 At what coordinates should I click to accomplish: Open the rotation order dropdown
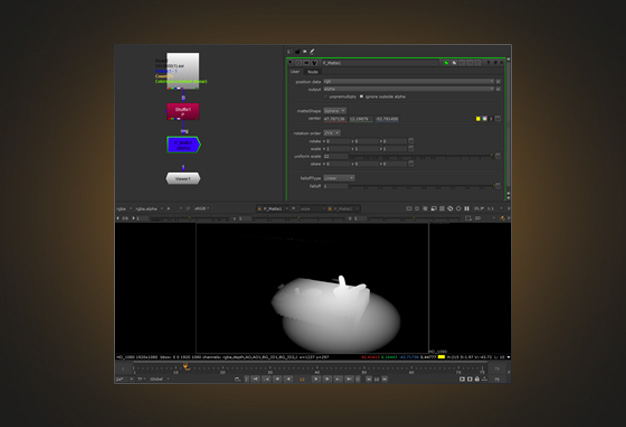pyautogui.click(x=334, y=132)
